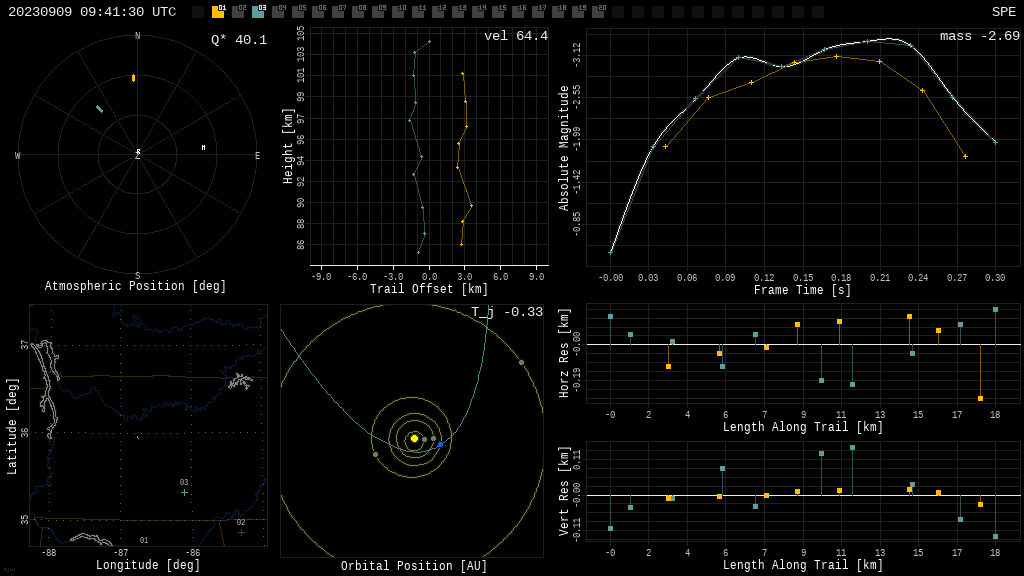Click the mass -2.69 readout
This screenshot has height=576, width=1024.
[x=980, y=36]
